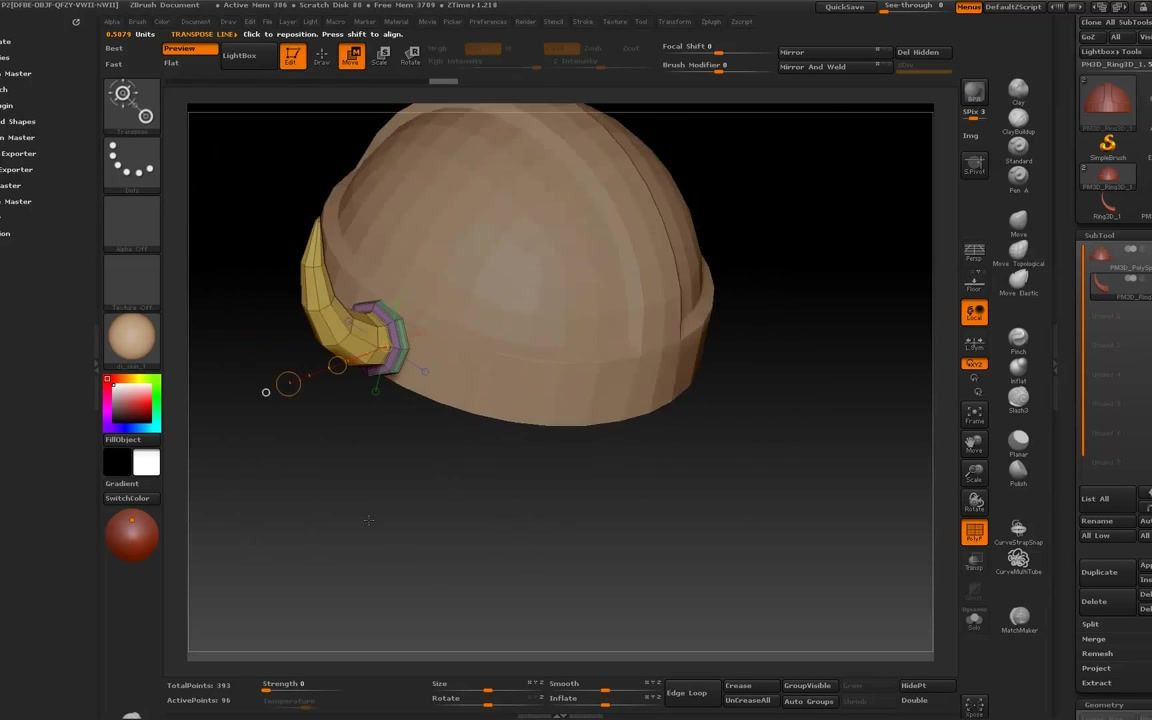Open the Zplugin menu
The width and height of the screenshot is (1152, 720).
[713, 21]
